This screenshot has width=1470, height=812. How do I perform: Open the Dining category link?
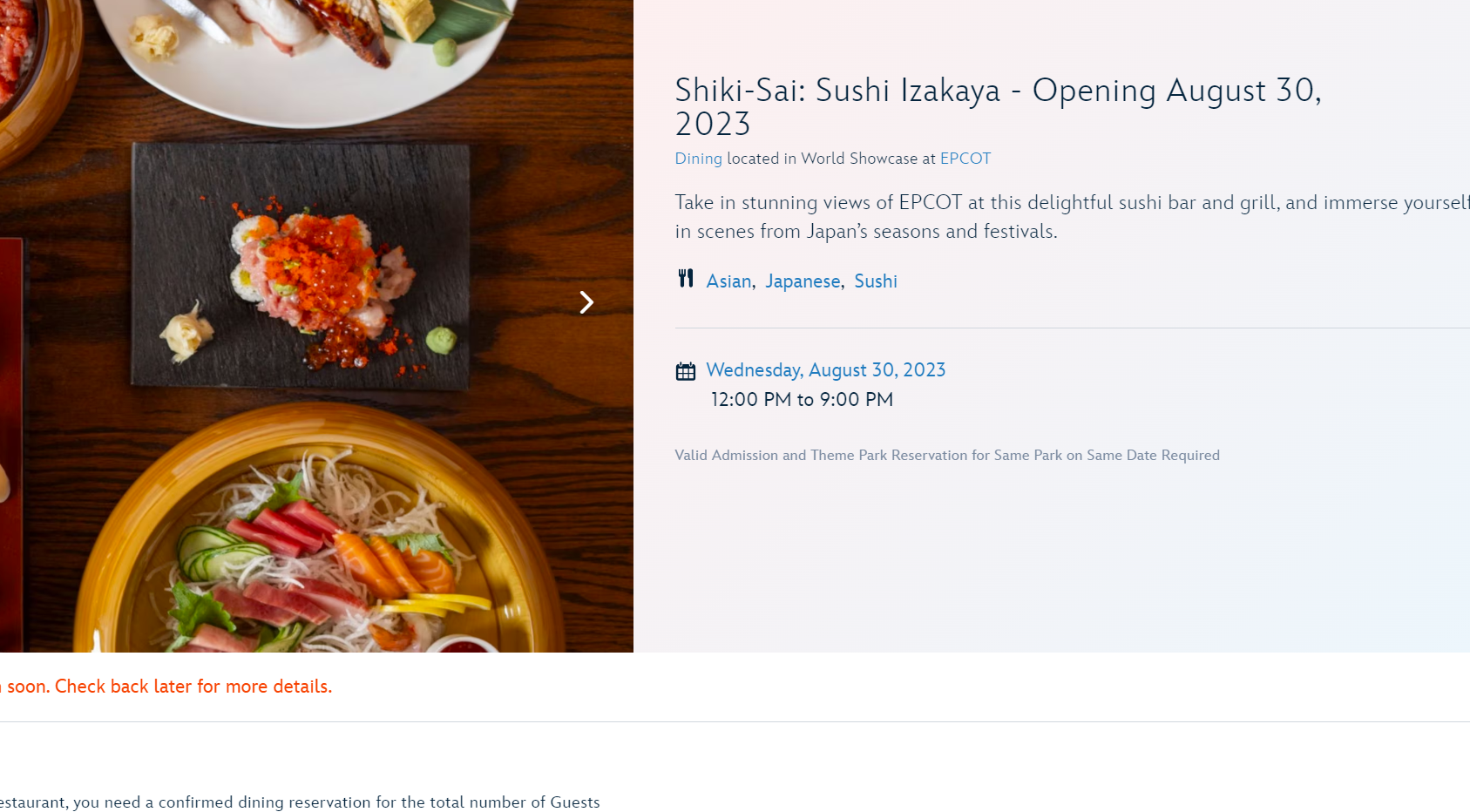pyautogui.click(x=698, y=159)
